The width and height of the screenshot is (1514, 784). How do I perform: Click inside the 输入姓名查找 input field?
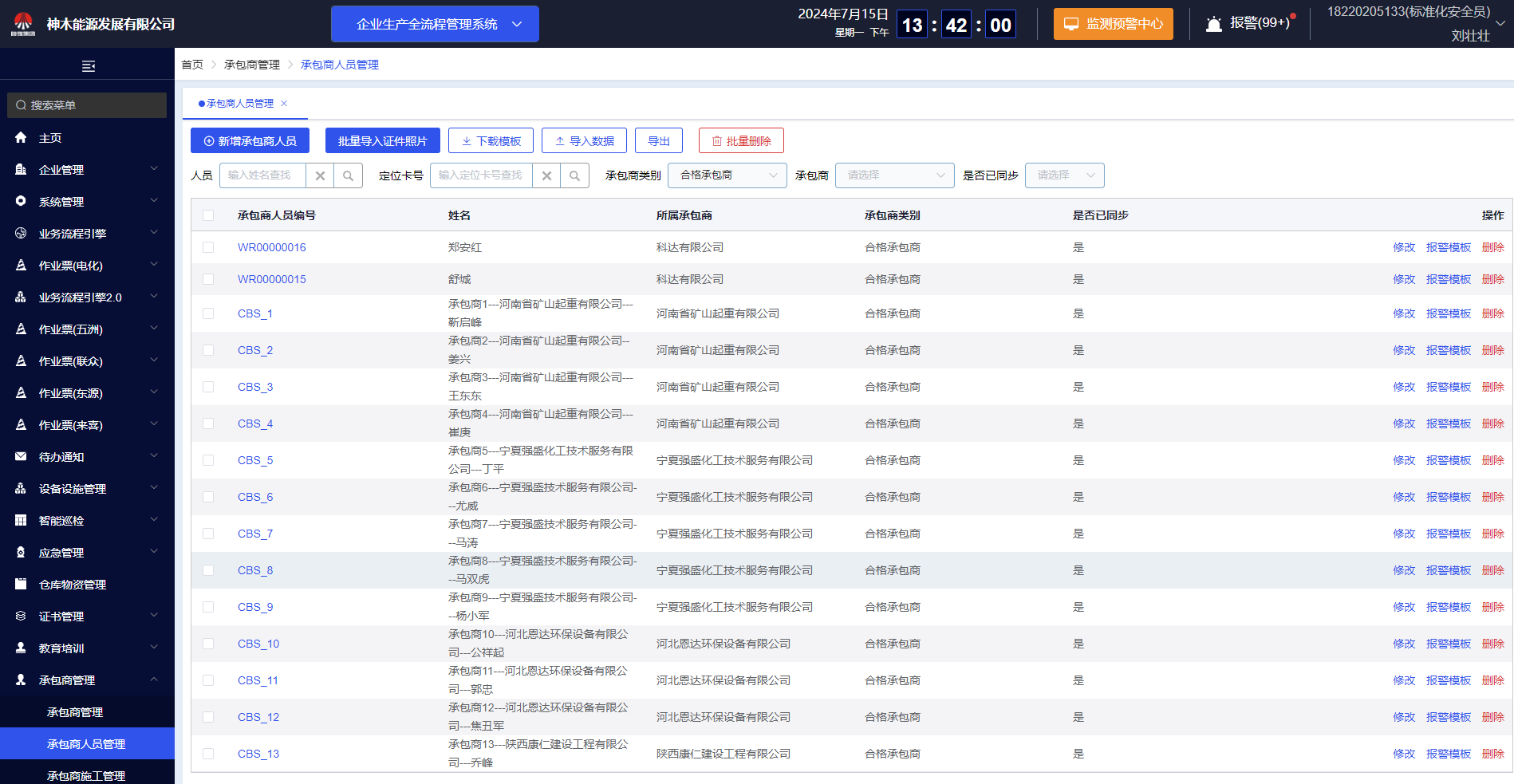[x=262, y=175]
